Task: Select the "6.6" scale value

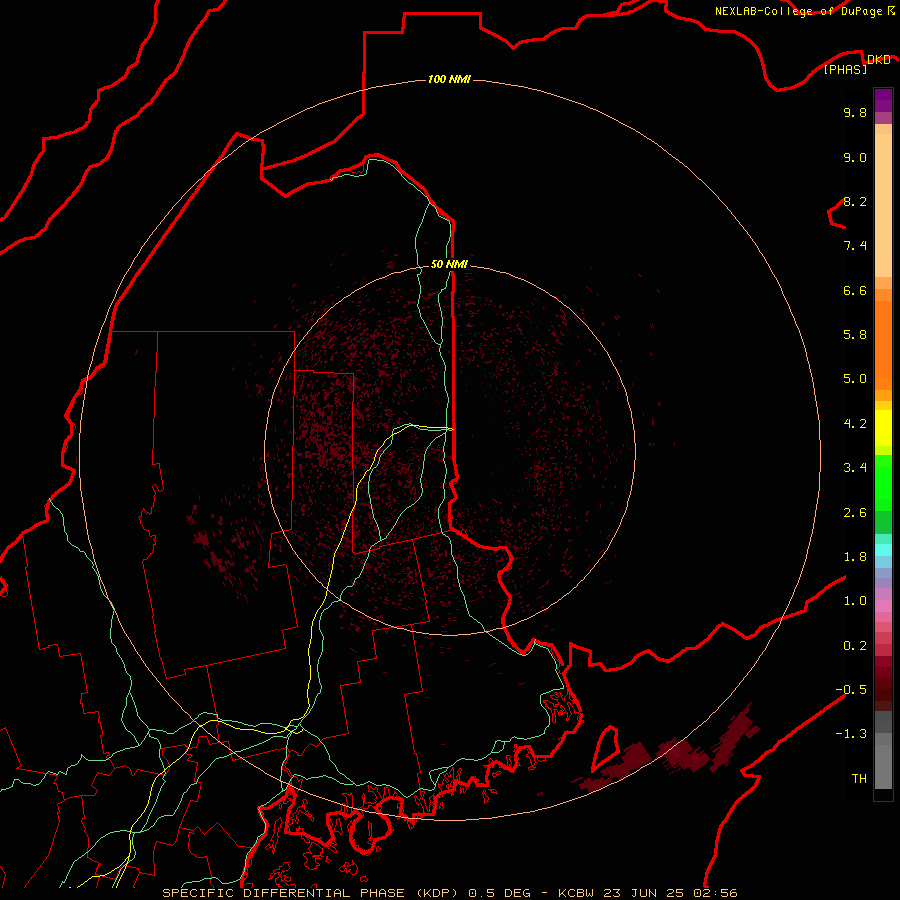Action: [855, 290]
